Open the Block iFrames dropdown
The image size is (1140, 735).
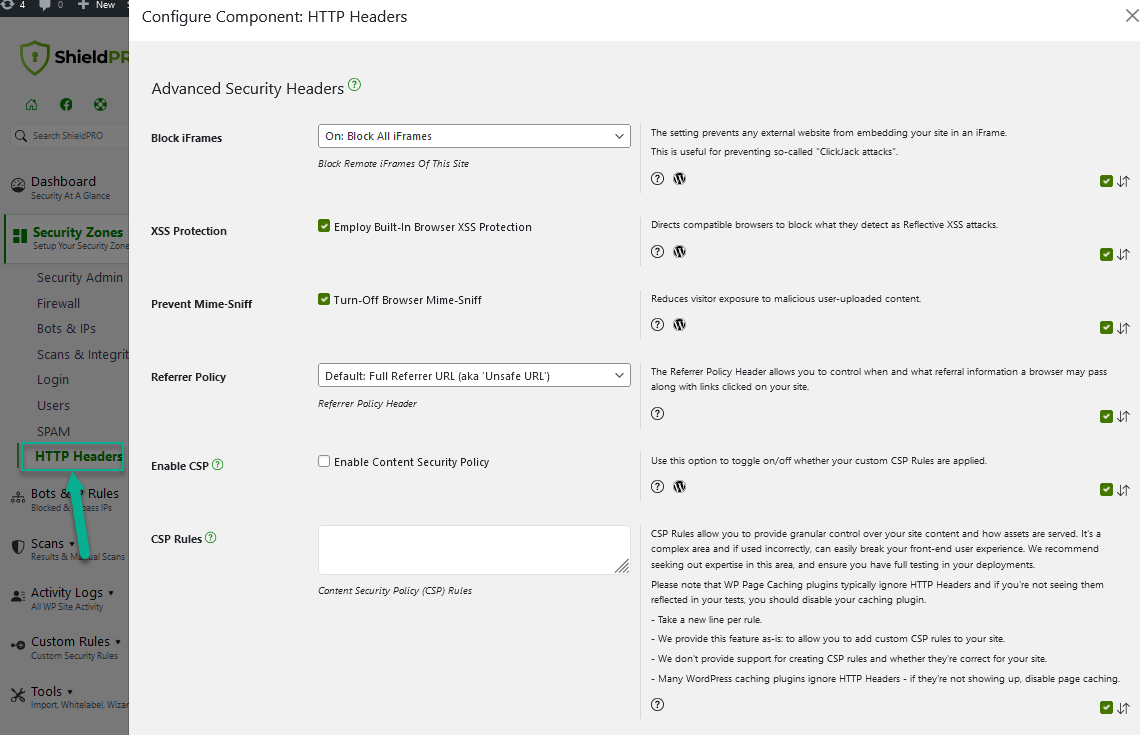click(x=474, y=135)
